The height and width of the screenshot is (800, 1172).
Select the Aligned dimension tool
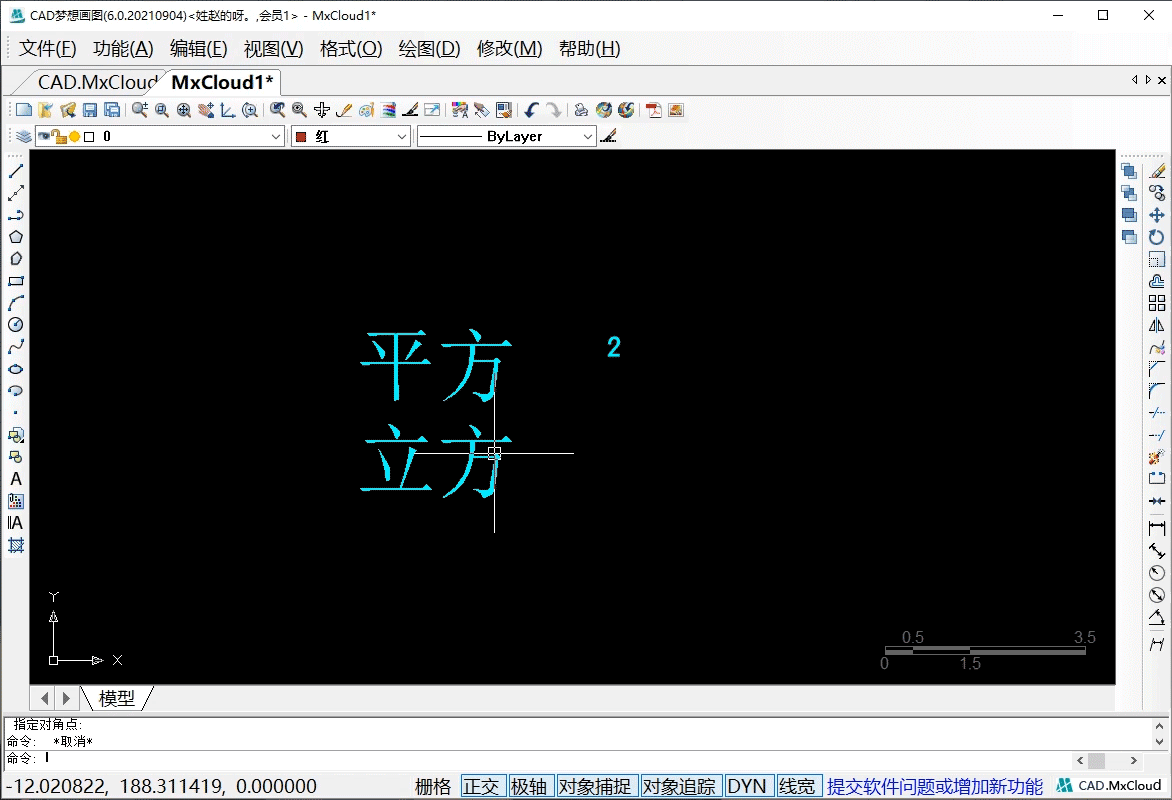[1157, 551]
